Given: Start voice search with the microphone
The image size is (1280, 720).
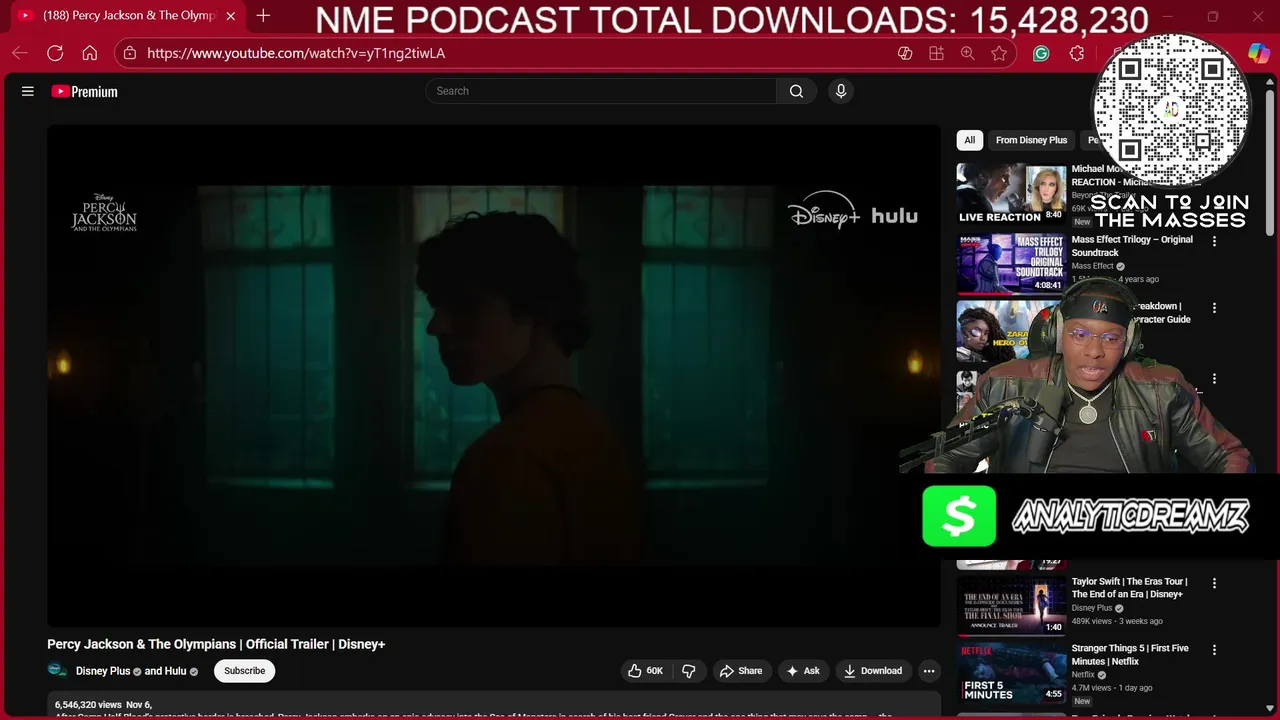Looking at the screenshot, I should (841, 91).
